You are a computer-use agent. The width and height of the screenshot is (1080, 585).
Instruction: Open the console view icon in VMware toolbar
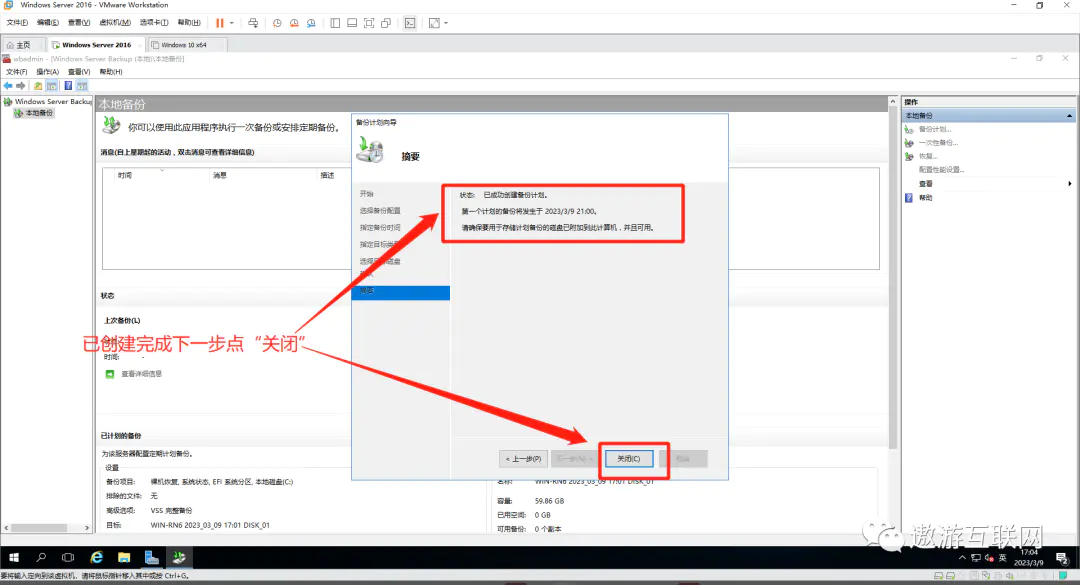[x=410, y=23]
